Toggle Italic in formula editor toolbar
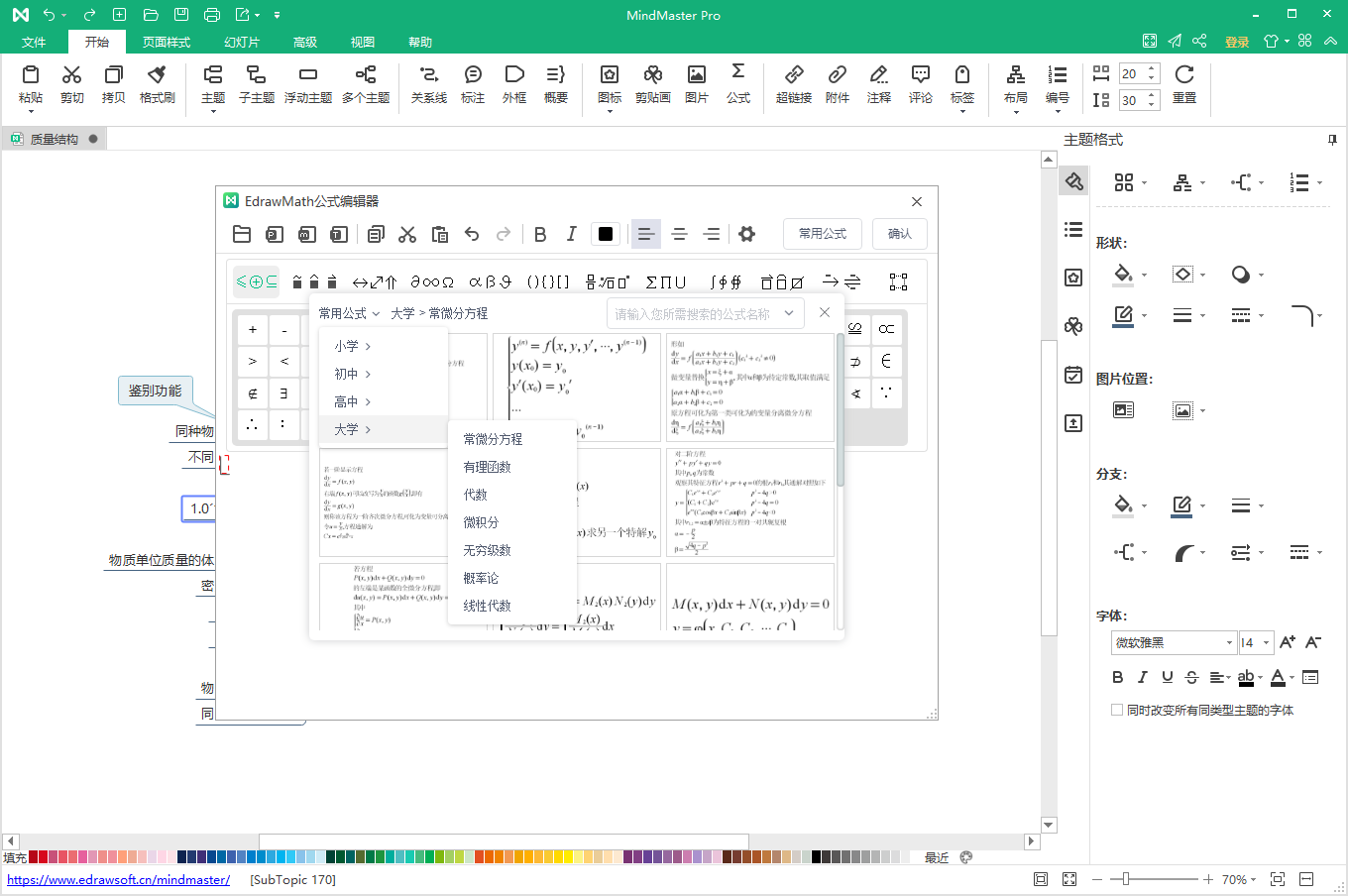The height and width of the screenshot is (896, 1348). (572, 234)
